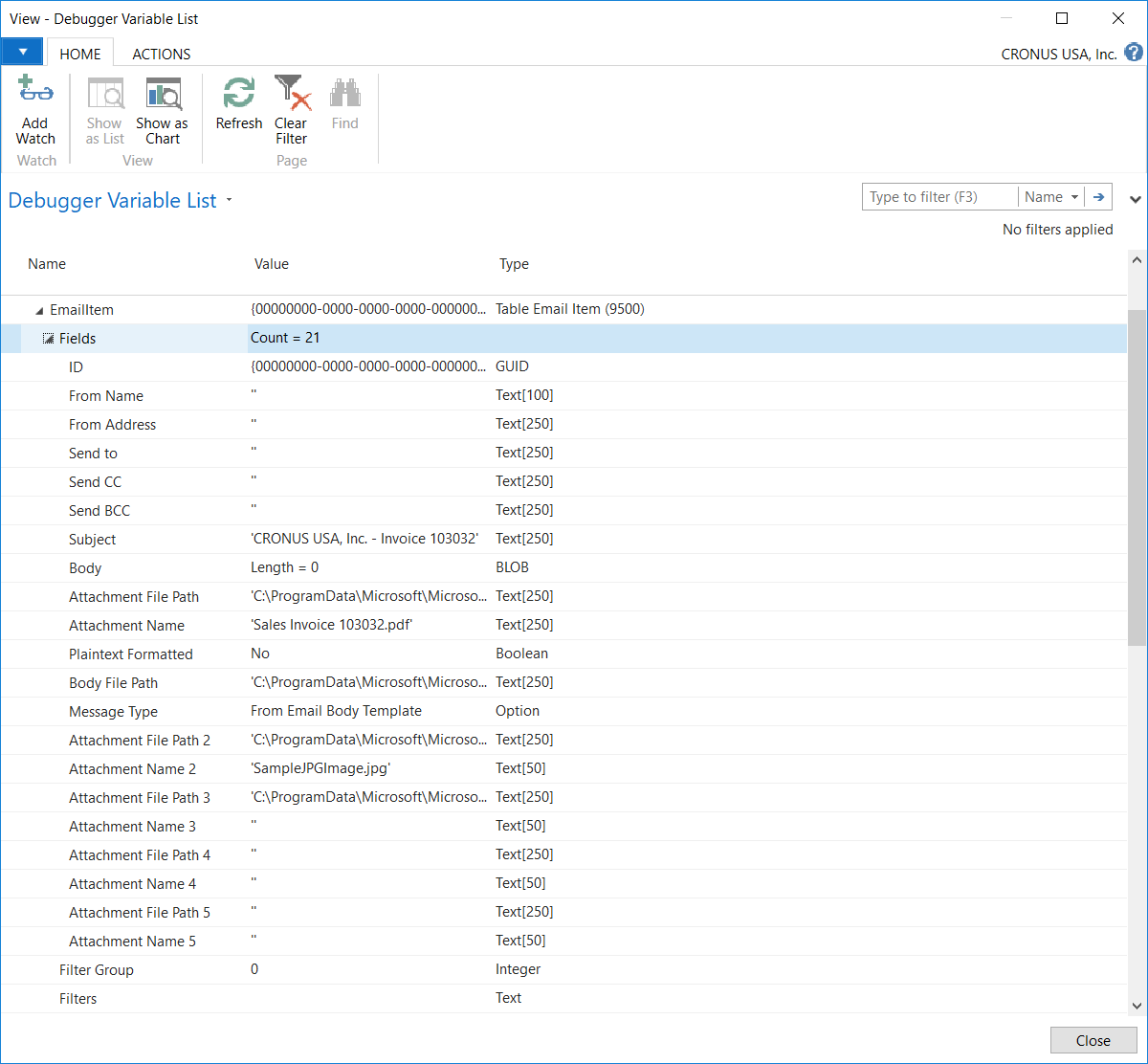Viewport: 1148px width, 1064px height.
Task: Open the blue application menu dropdown
Action: pos(23,53)
